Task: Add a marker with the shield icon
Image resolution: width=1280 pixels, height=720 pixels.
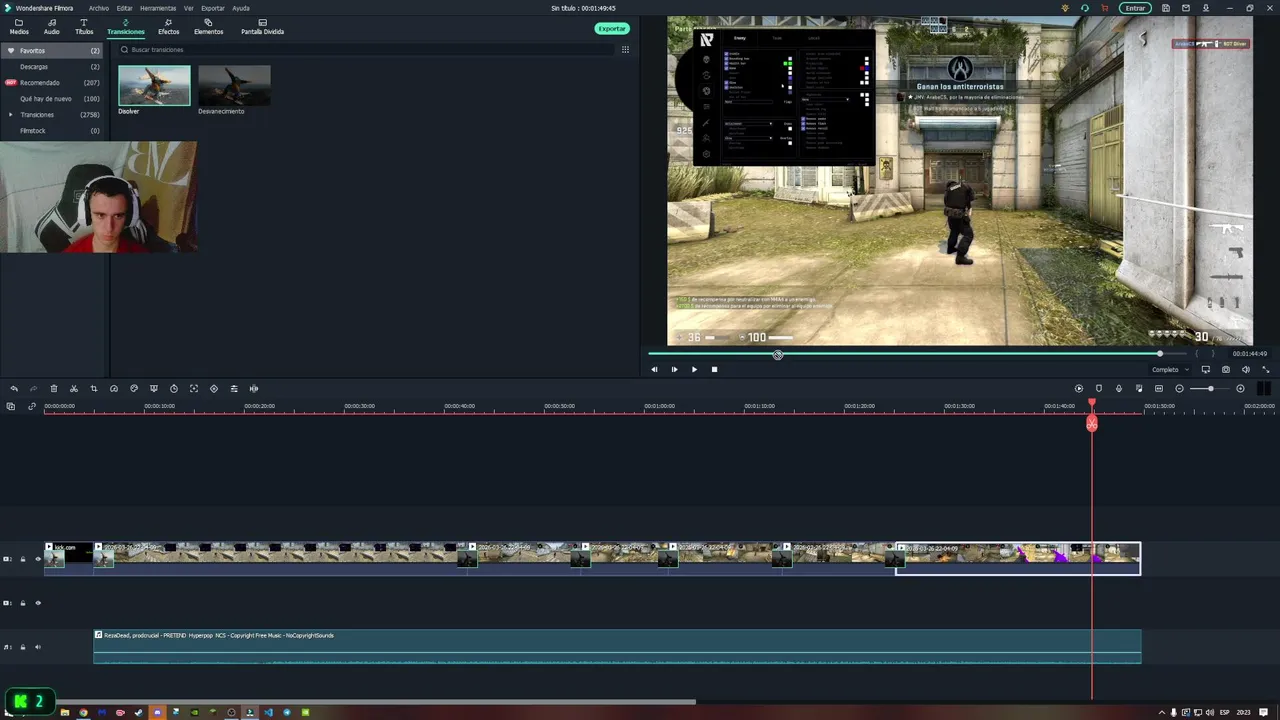Action: (x=1099, y=388)
